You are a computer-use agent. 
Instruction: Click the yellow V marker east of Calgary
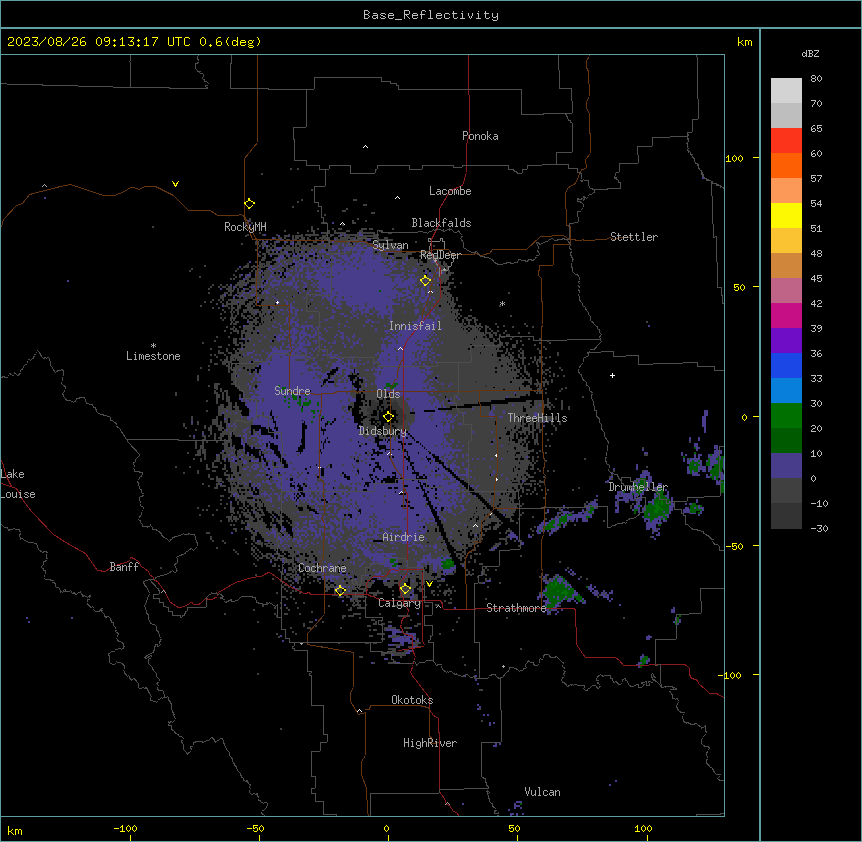click(429, 584)
